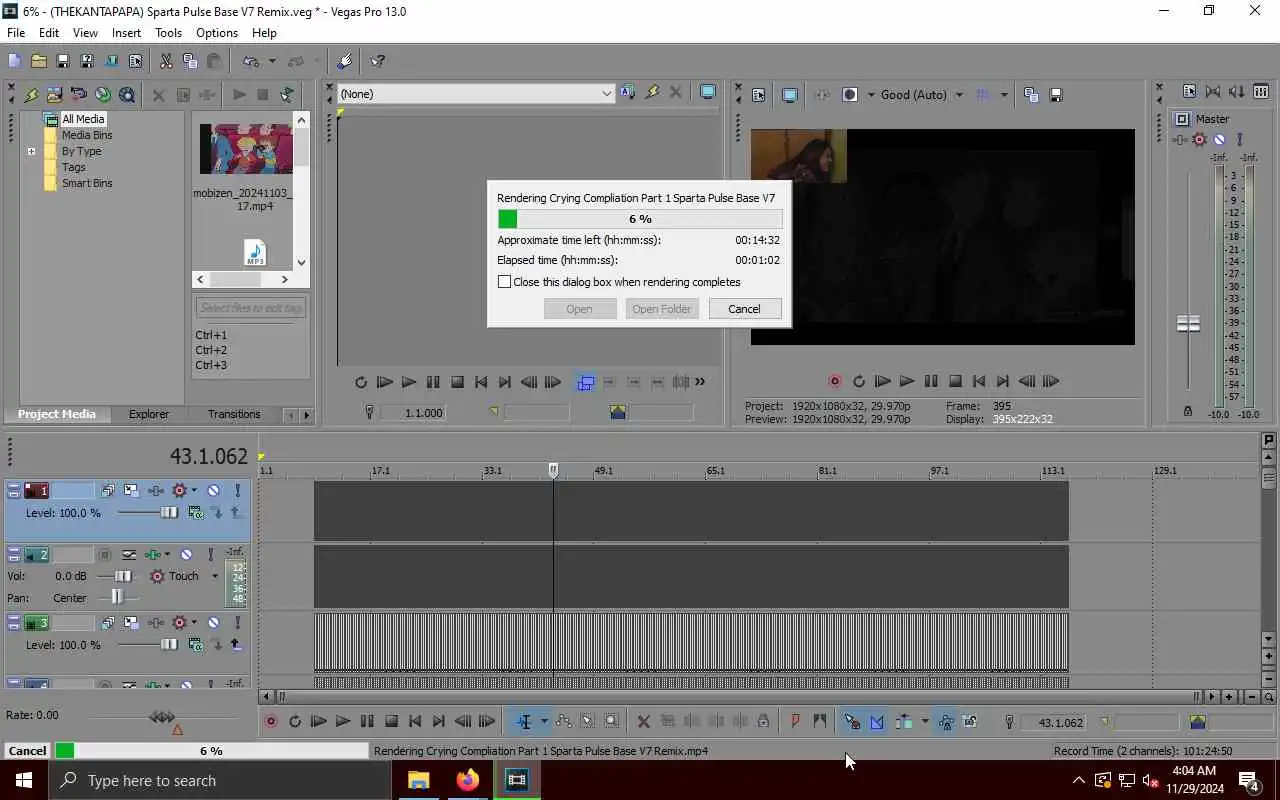Click the Windows Start button
This screenshot has width=1280, height=800.
tap(24, 780)
